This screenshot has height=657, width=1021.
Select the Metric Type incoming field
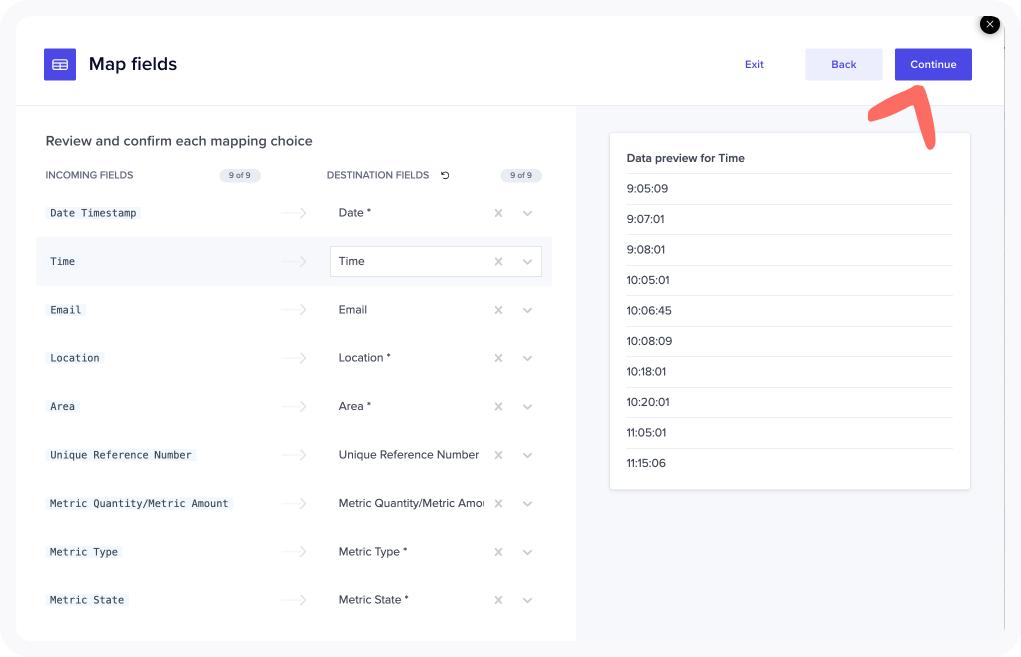pos(84,552)
